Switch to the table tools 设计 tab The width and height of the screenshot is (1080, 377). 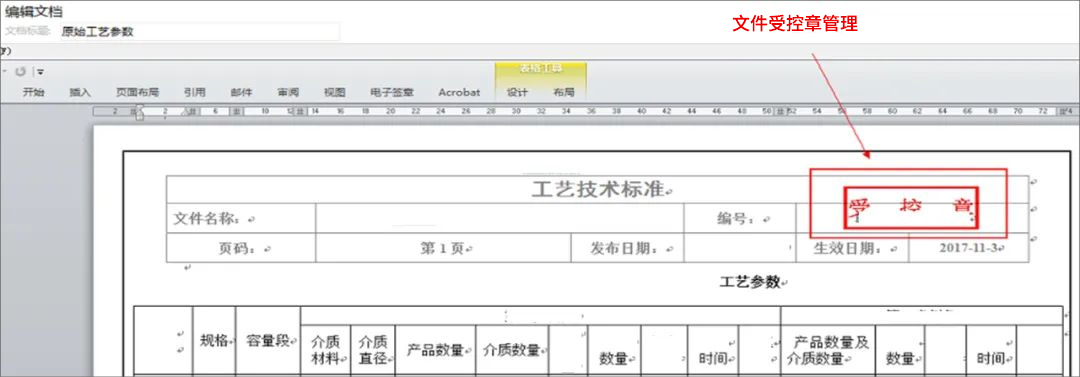(517, 92)
